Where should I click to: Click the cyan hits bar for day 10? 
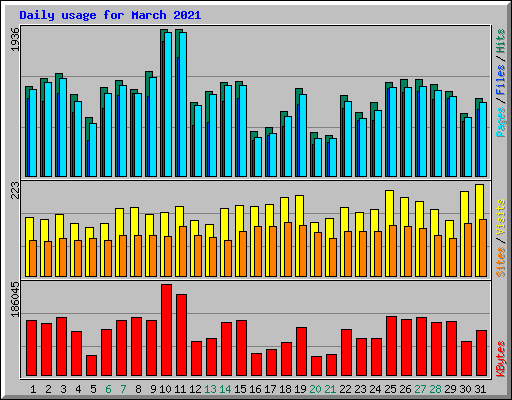coord(168,104)
